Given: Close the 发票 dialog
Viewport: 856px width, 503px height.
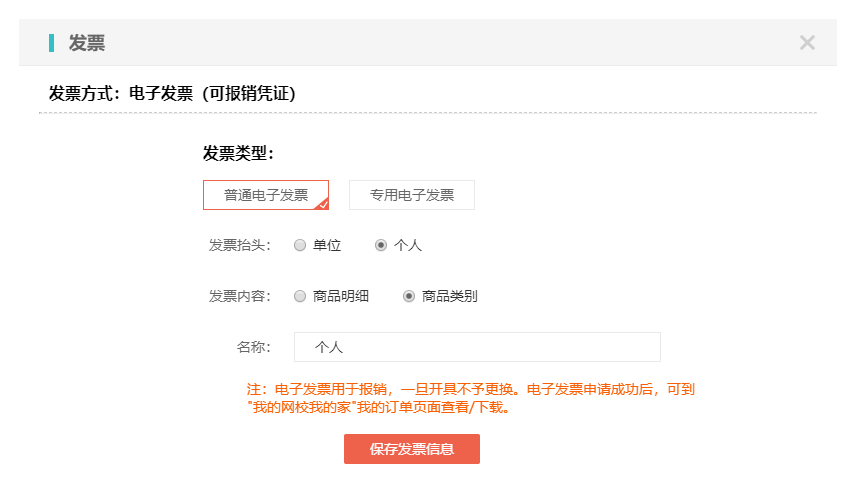Looking at the screenshot, I should coord(807,42).
